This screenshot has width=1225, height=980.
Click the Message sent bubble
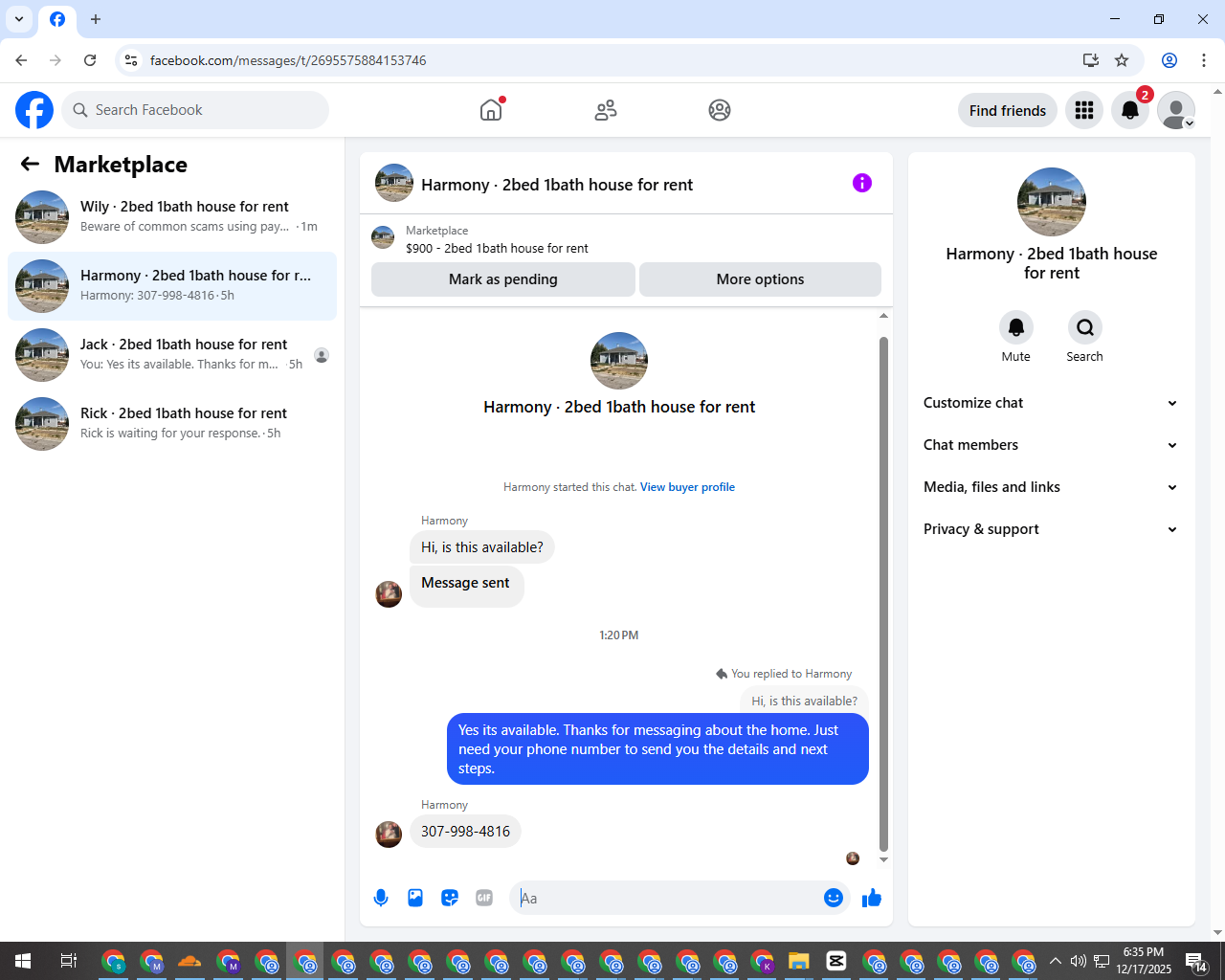coord(466,584)
